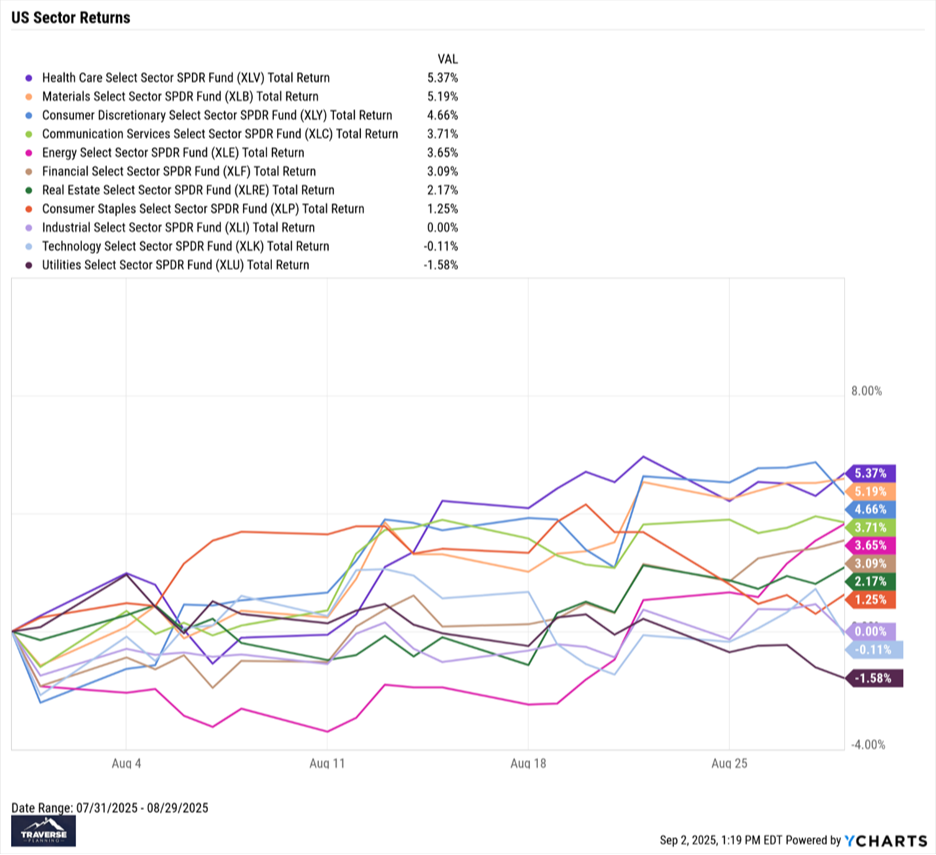936x855 pixels.
Task: Click the purple XLV legend dot
Action: coord(29,78)
